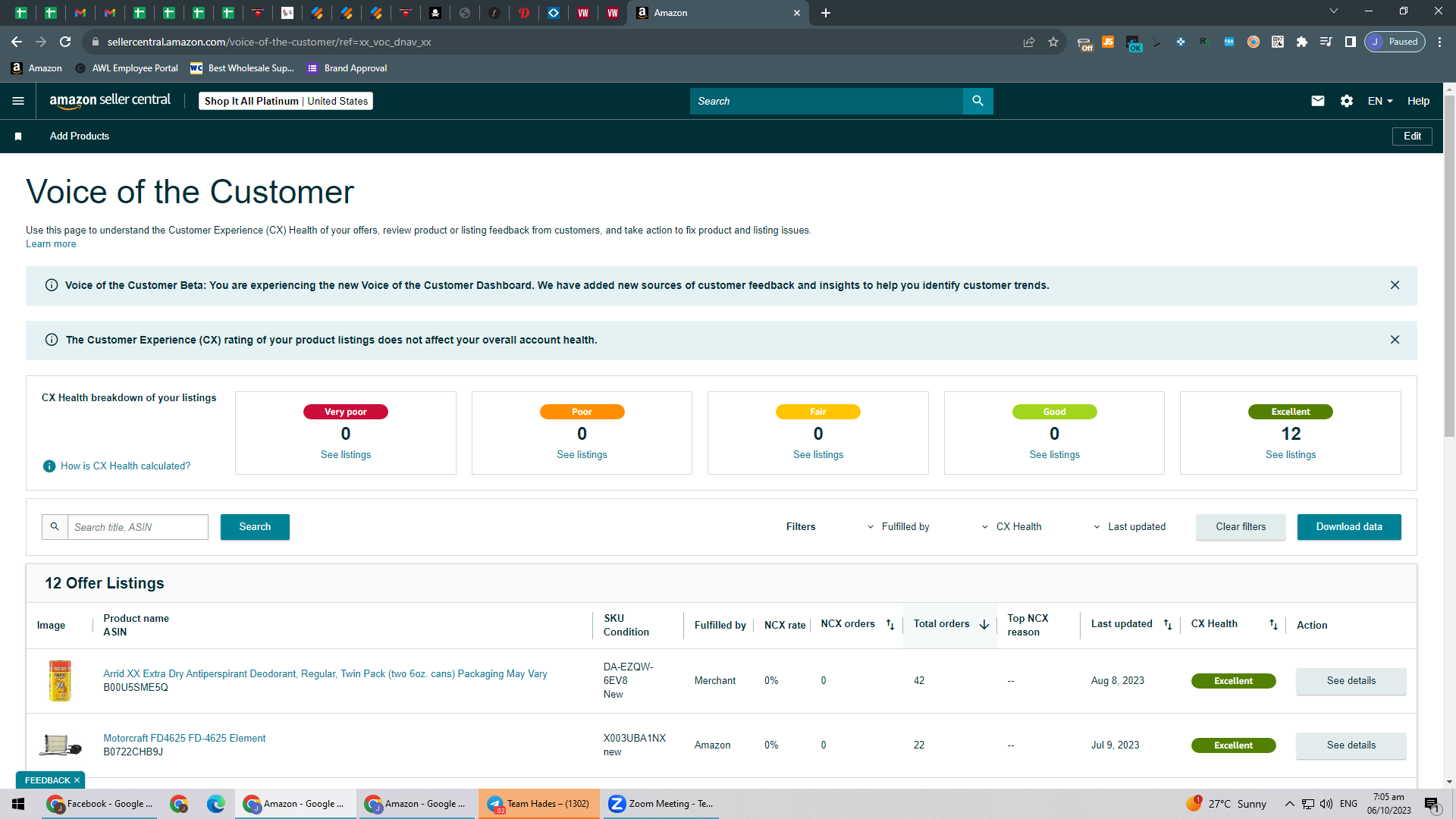Click the Clear filters button
This screenshot has width=1456, height=819.
click(x=1241, y=527)
